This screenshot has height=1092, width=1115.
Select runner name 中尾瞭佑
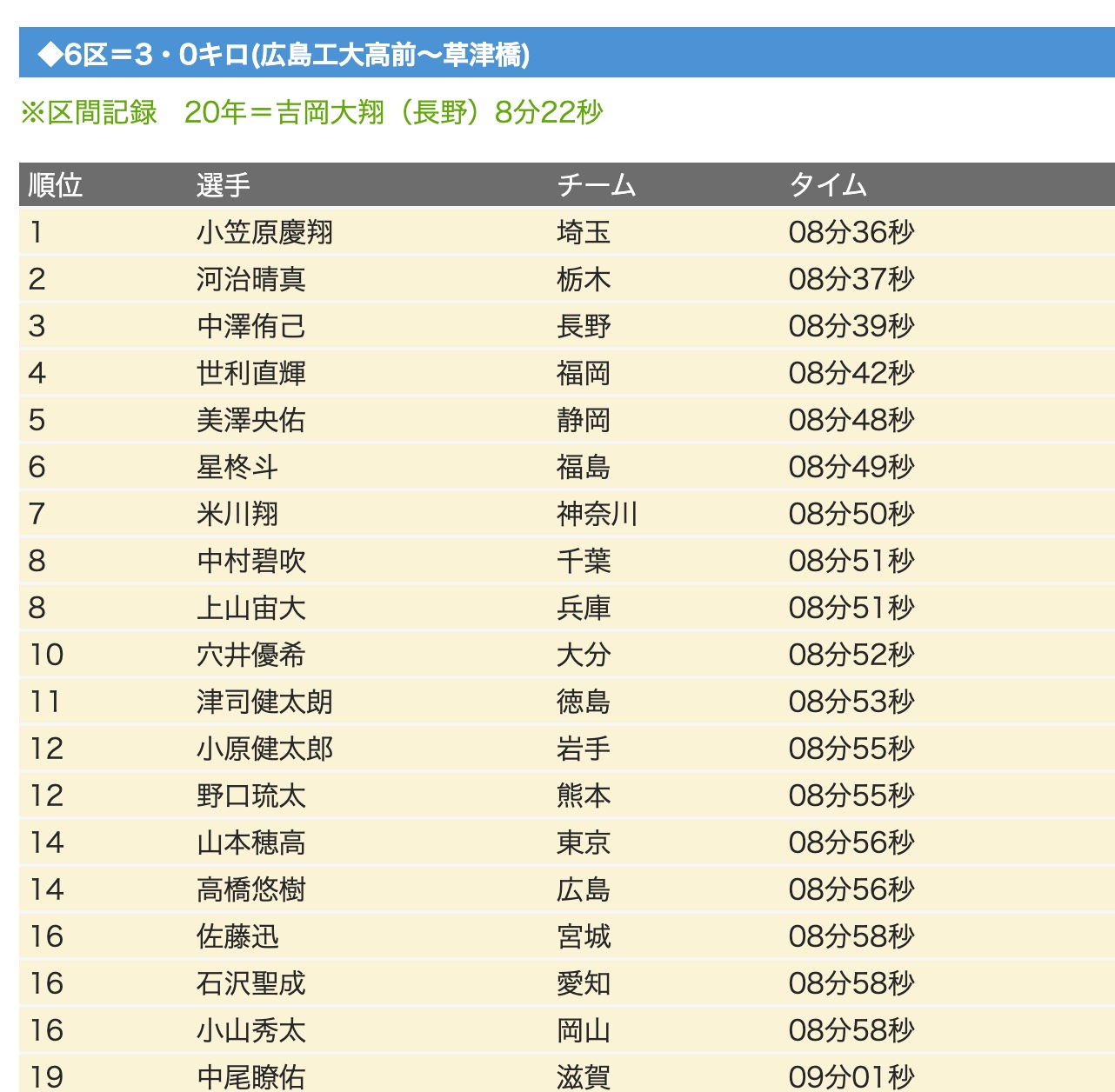(251, 1077)
